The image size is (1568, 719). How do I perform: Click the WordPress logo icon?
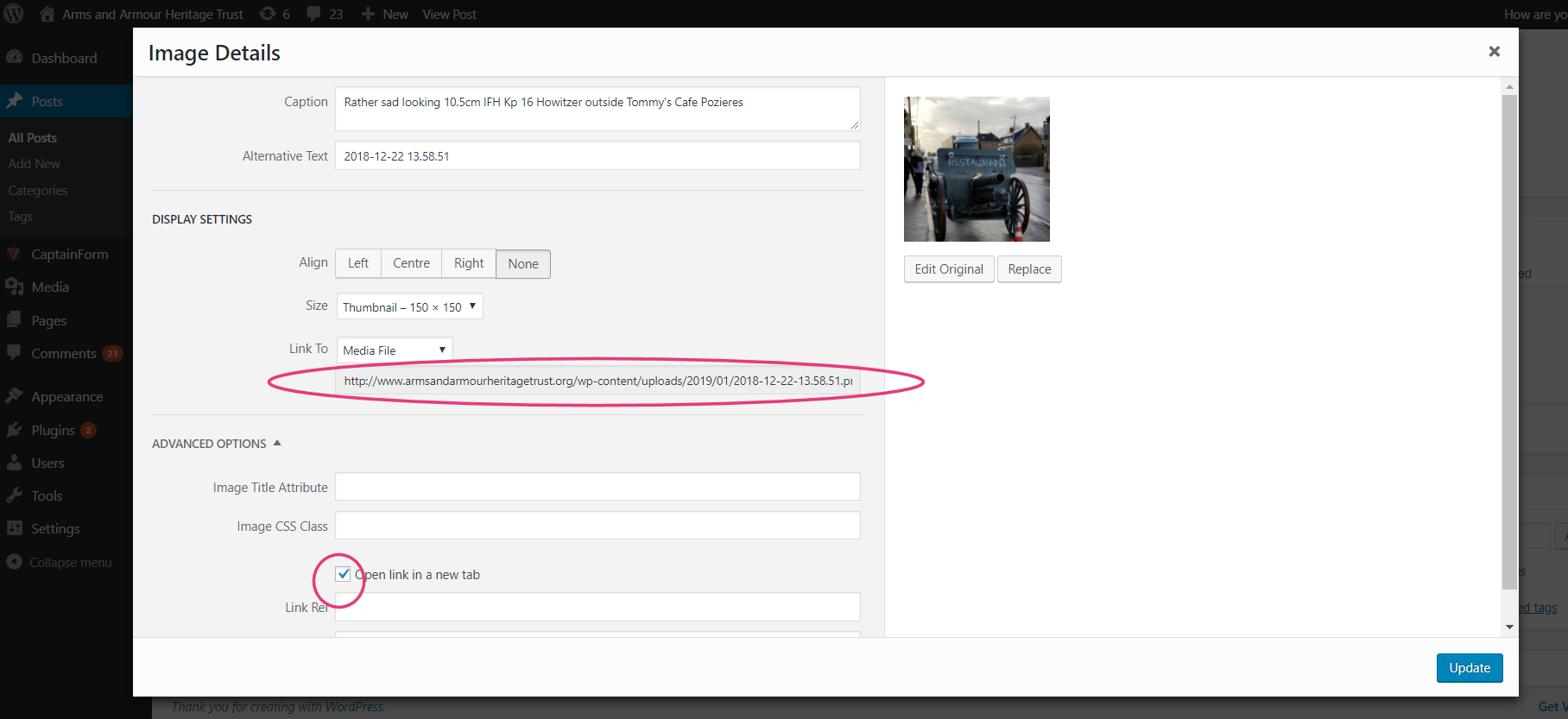pyautogui.click(x=15, y=14)
